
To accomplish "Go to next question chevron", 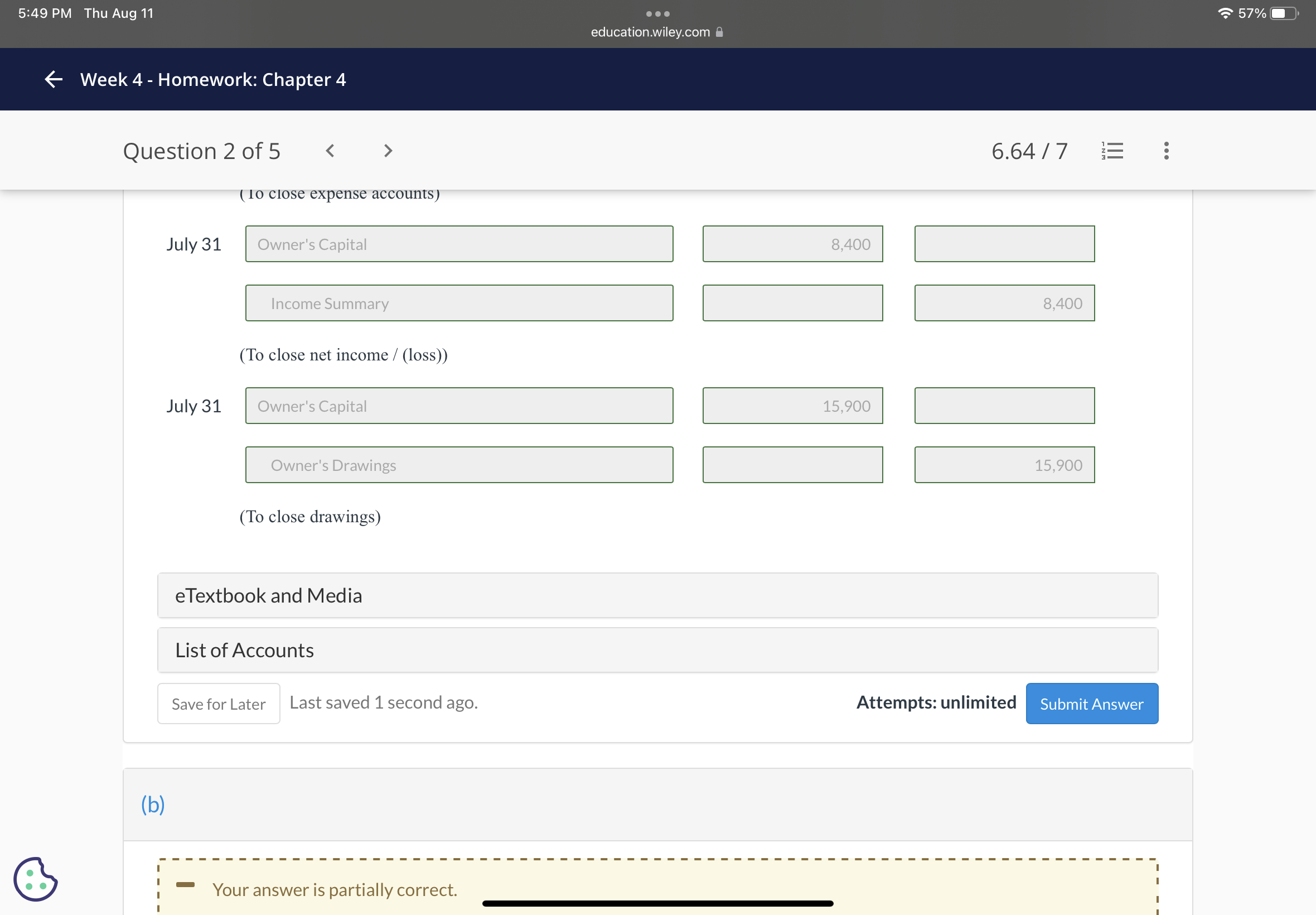I will (x=388, y=151).
